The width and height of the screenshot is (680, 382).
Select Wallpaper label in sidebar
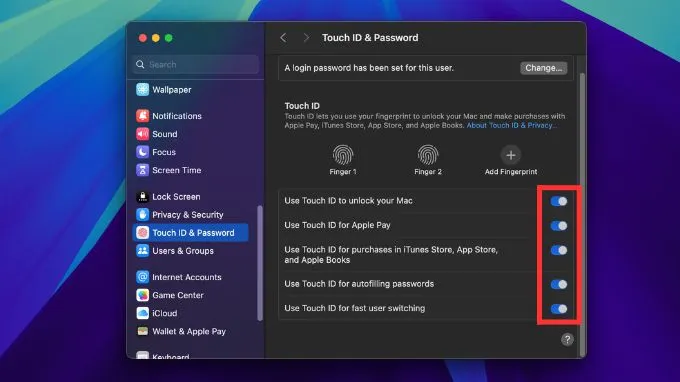tap(172, 90)
